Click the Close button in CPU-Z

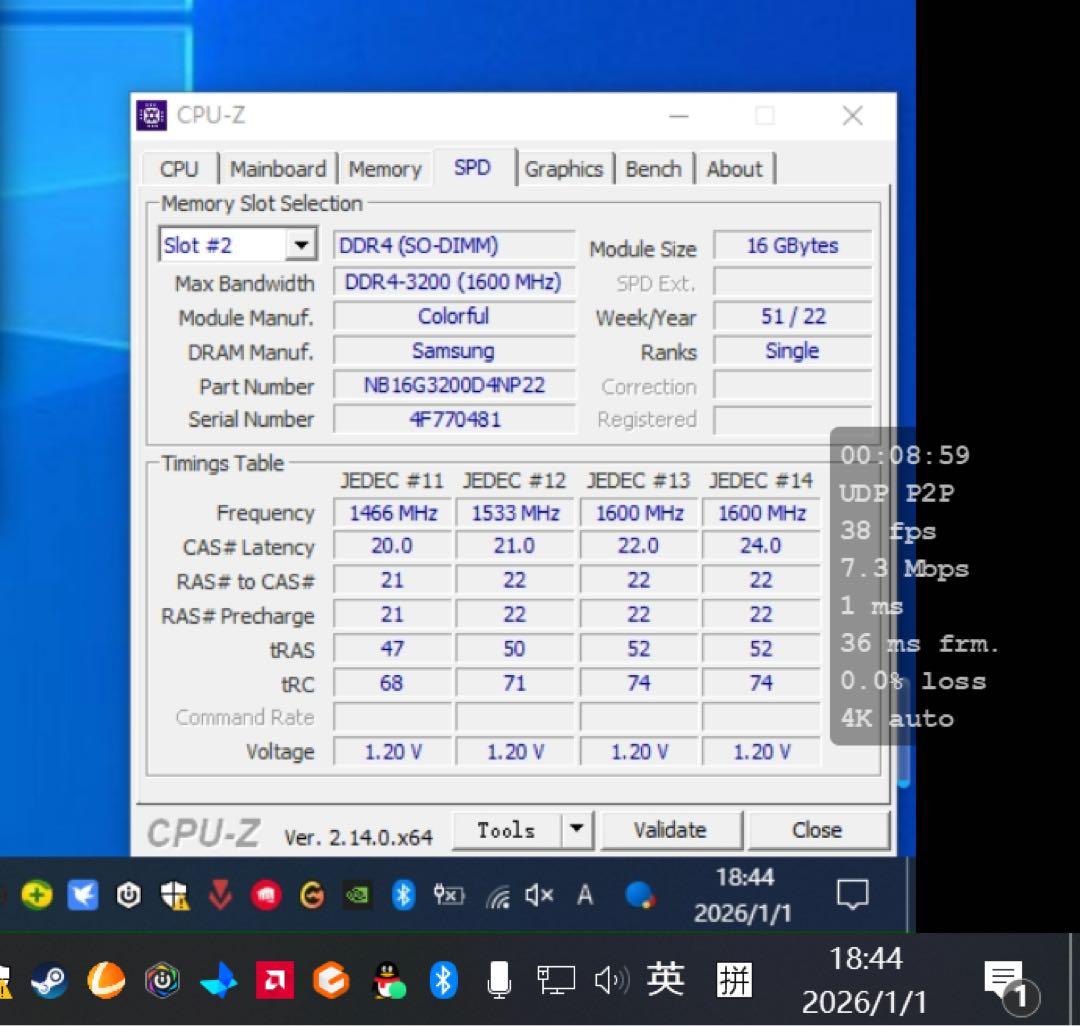[x=819, y=829]
